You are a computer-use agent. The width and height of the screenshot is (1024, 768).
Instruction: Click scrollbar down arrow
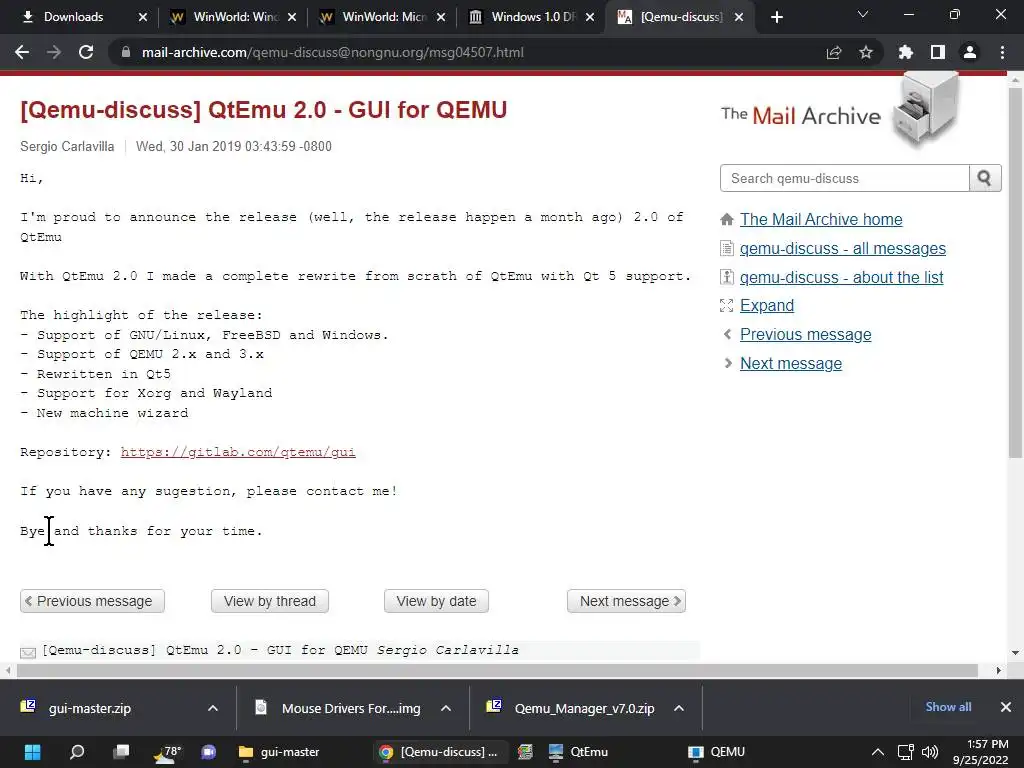[x=1015, y=652]
